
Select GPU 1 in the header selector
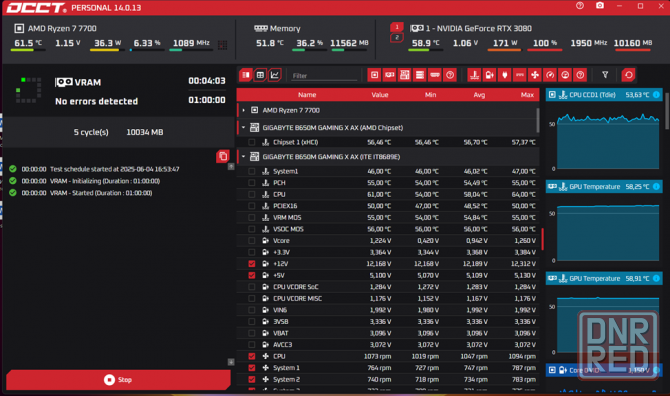coord(397,27)
